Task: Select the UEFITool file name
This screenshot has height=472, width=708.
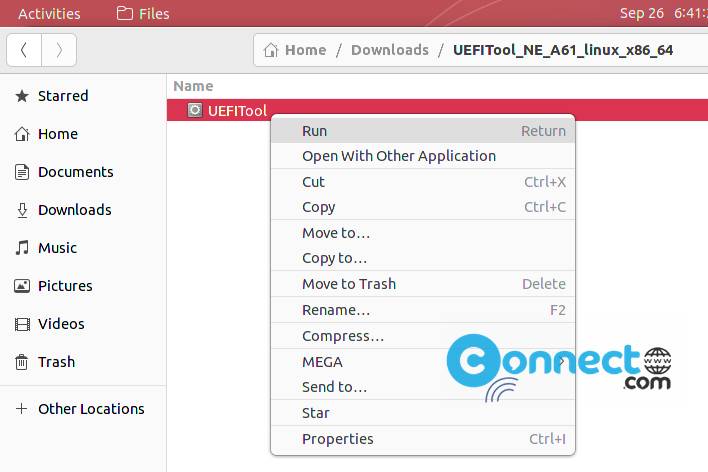Action: click(238, 111)
